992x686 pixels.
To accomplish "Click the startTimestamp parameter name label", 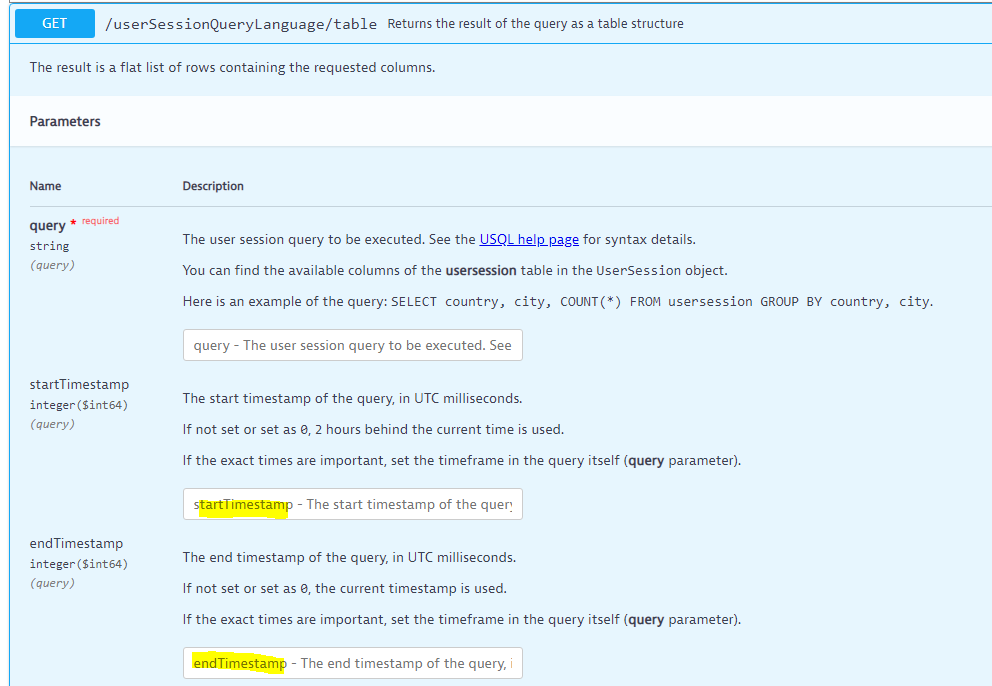I will tap(79, 384).
